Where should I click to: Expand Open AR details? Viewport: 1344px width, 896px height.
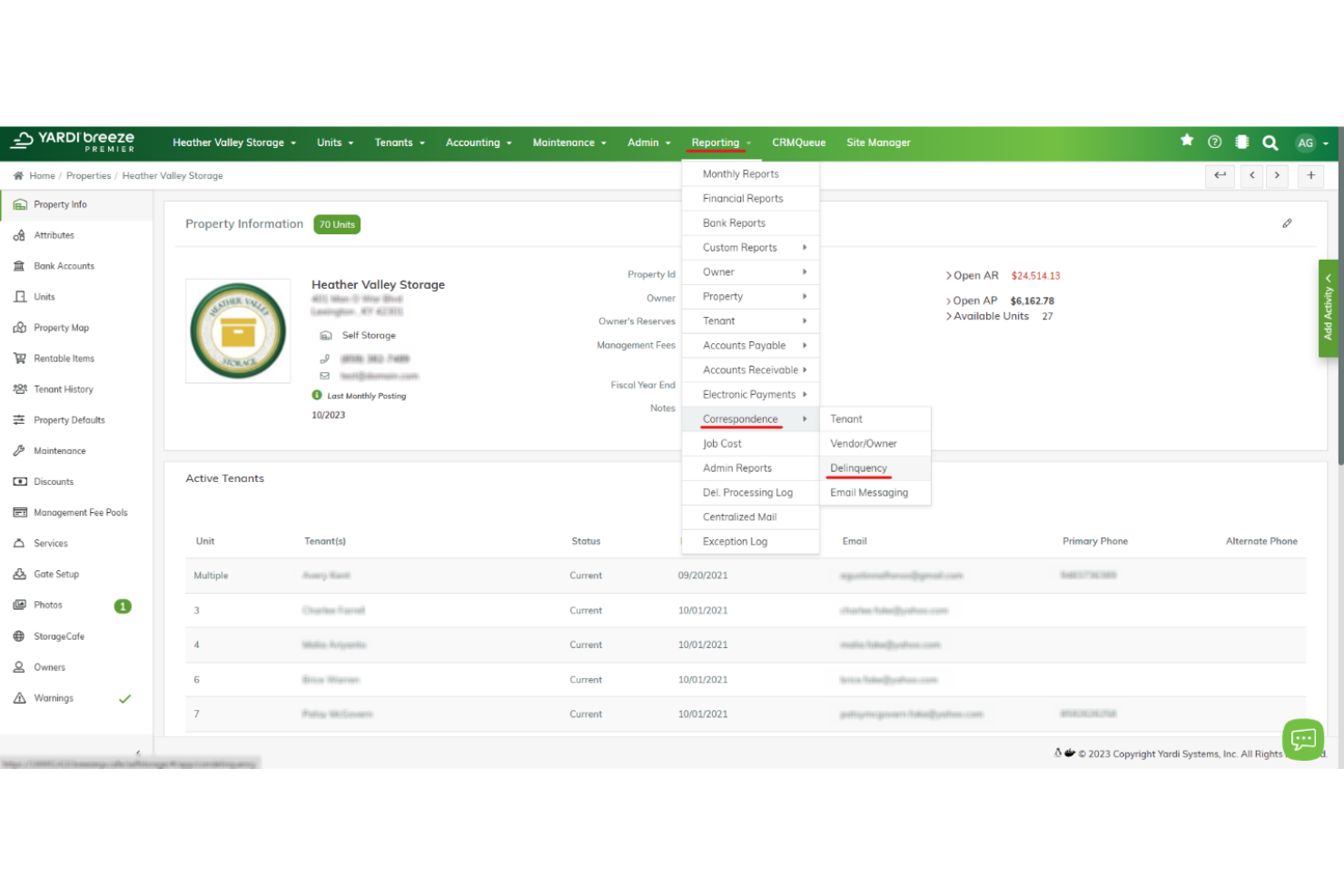pos(972,276)
